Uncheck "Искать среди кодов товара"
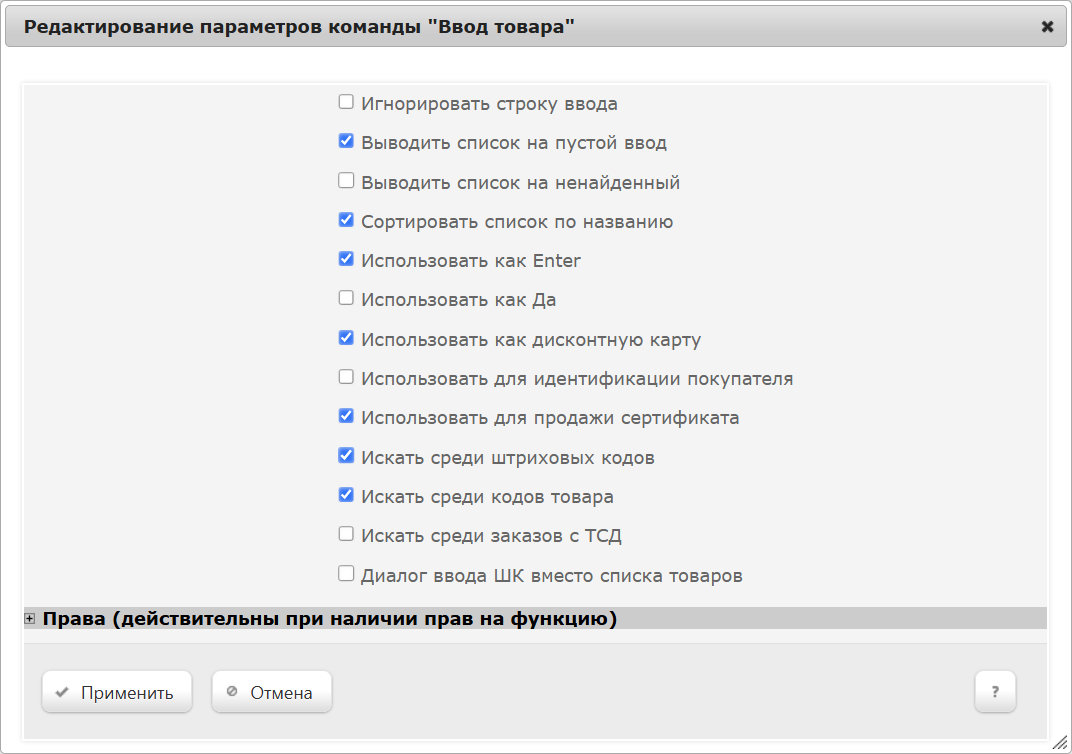The width and height of the screenshot is (1072, 754). point(346,494)
